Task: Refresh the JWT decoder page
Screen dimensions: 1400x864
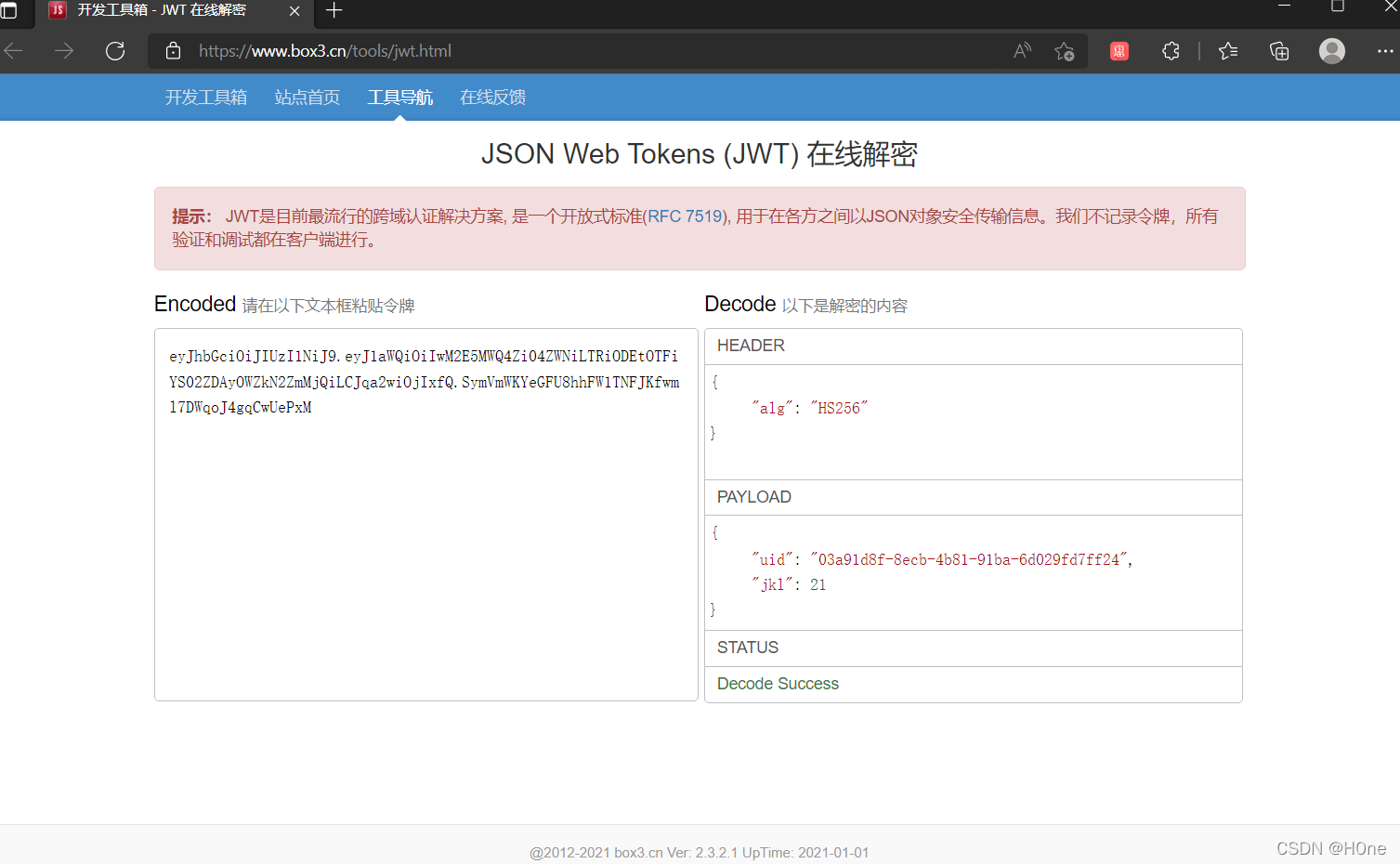Action: coord(114,51)
